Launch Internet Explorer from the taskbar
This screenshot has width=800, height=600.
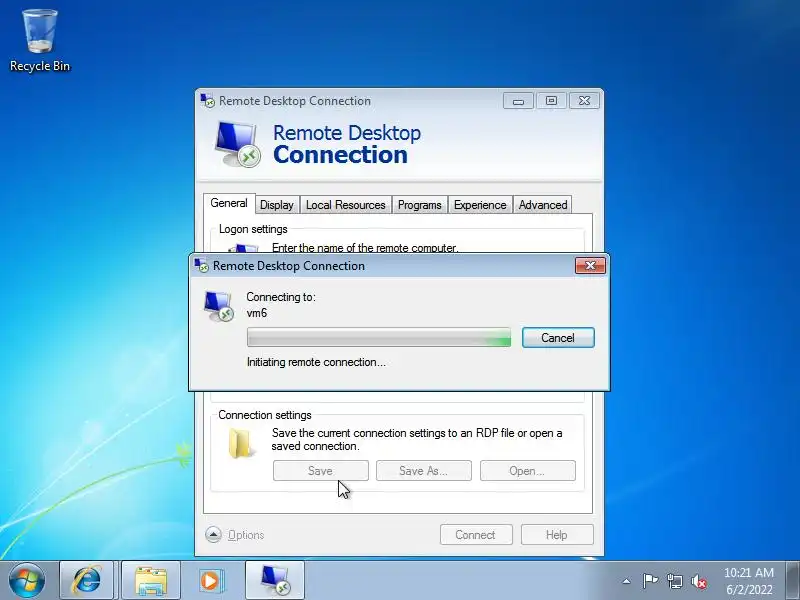click(x=86, y=580)
